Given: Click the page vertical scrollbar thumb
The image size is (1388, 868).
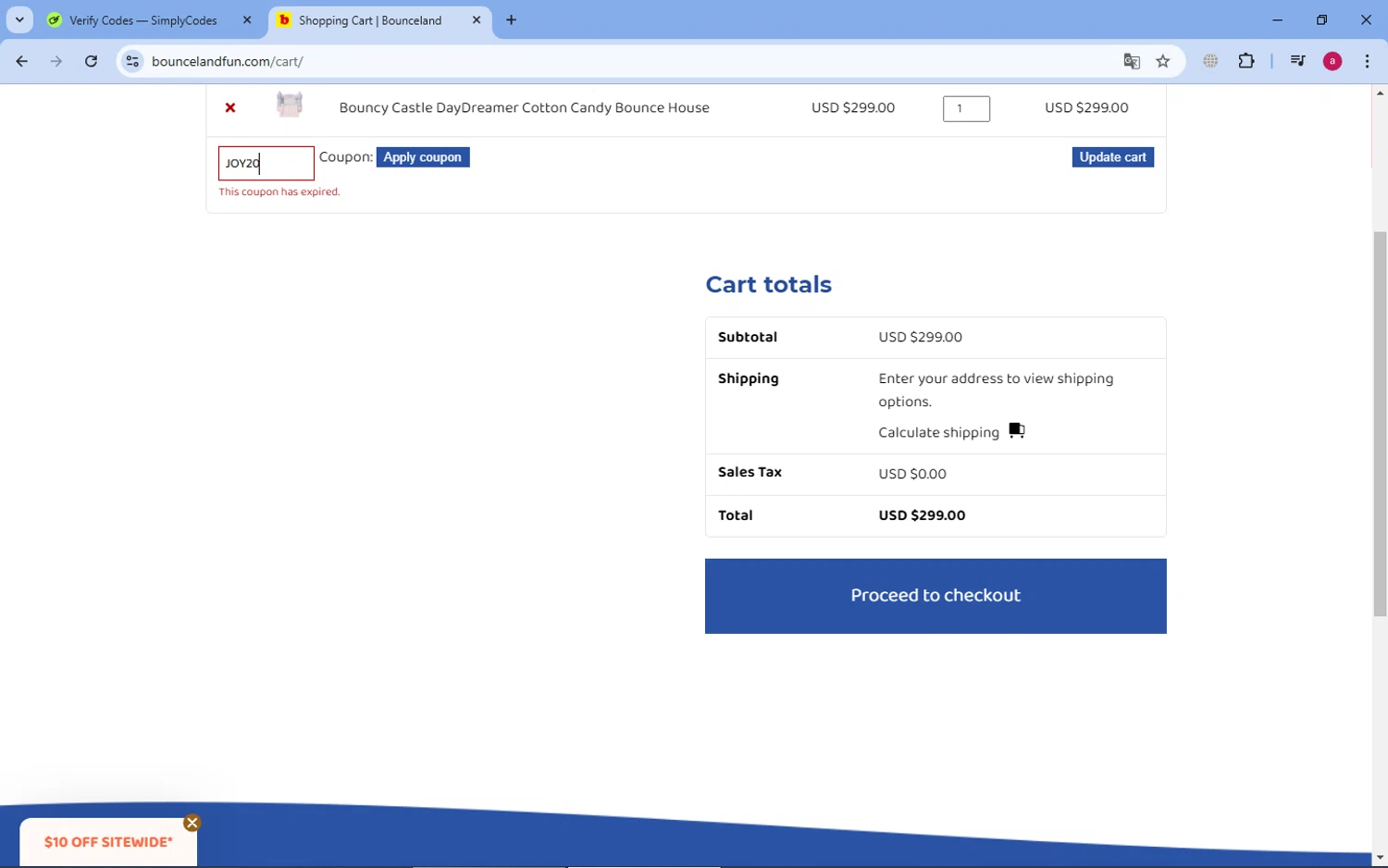Looking at the screenshot, I should 1380,424.
